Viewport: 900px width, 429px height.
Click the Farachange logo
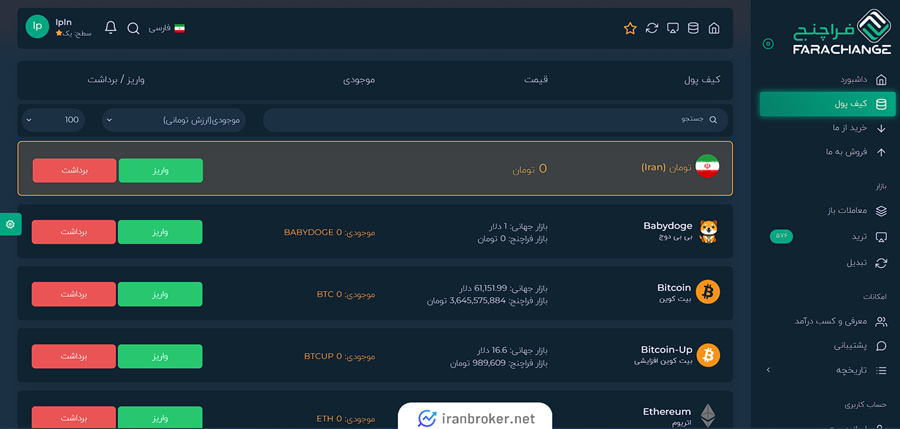(841, 33)
